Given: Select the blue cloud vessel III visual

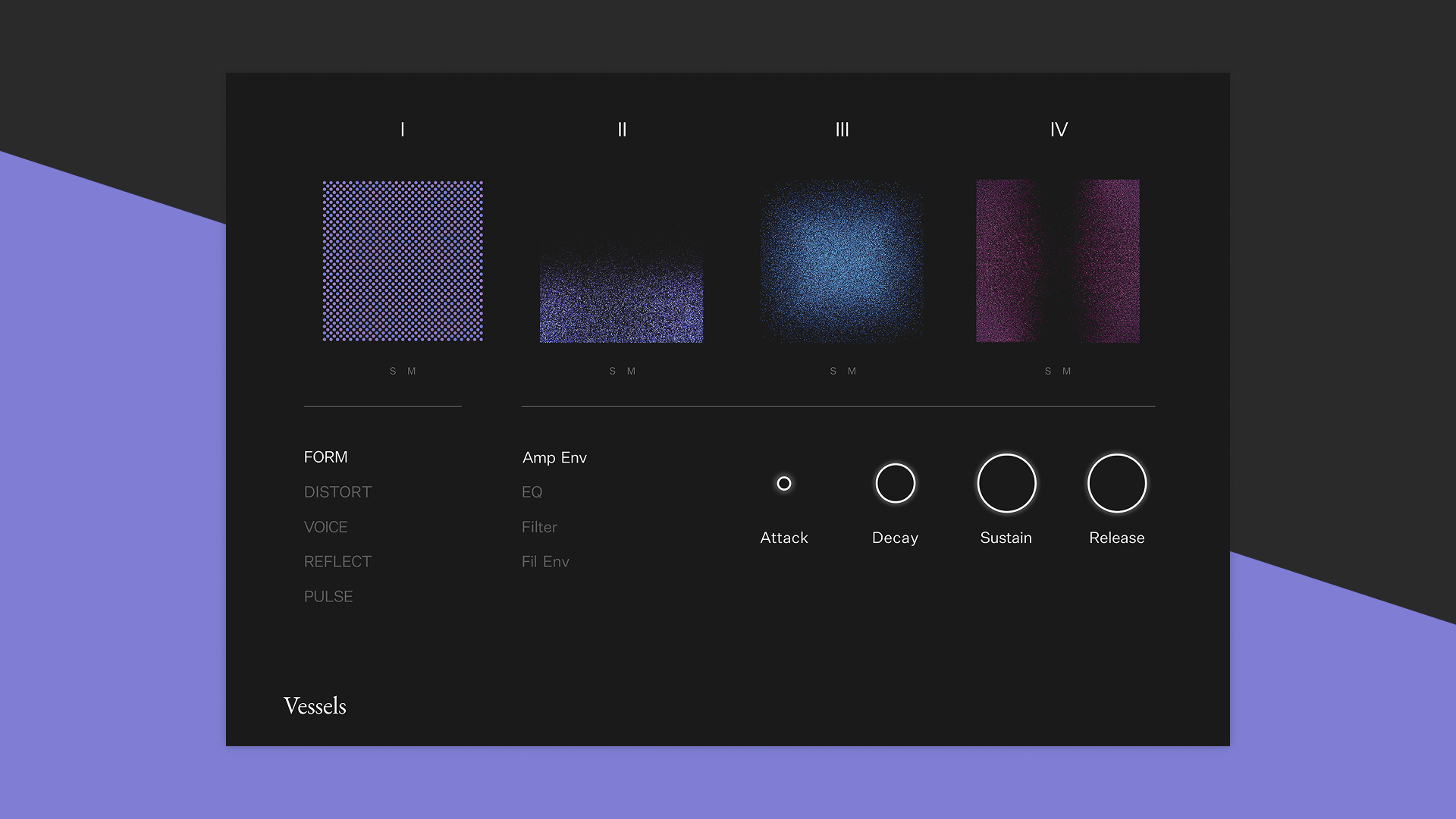Looking at the screenshot, I should tap(842, 261).
